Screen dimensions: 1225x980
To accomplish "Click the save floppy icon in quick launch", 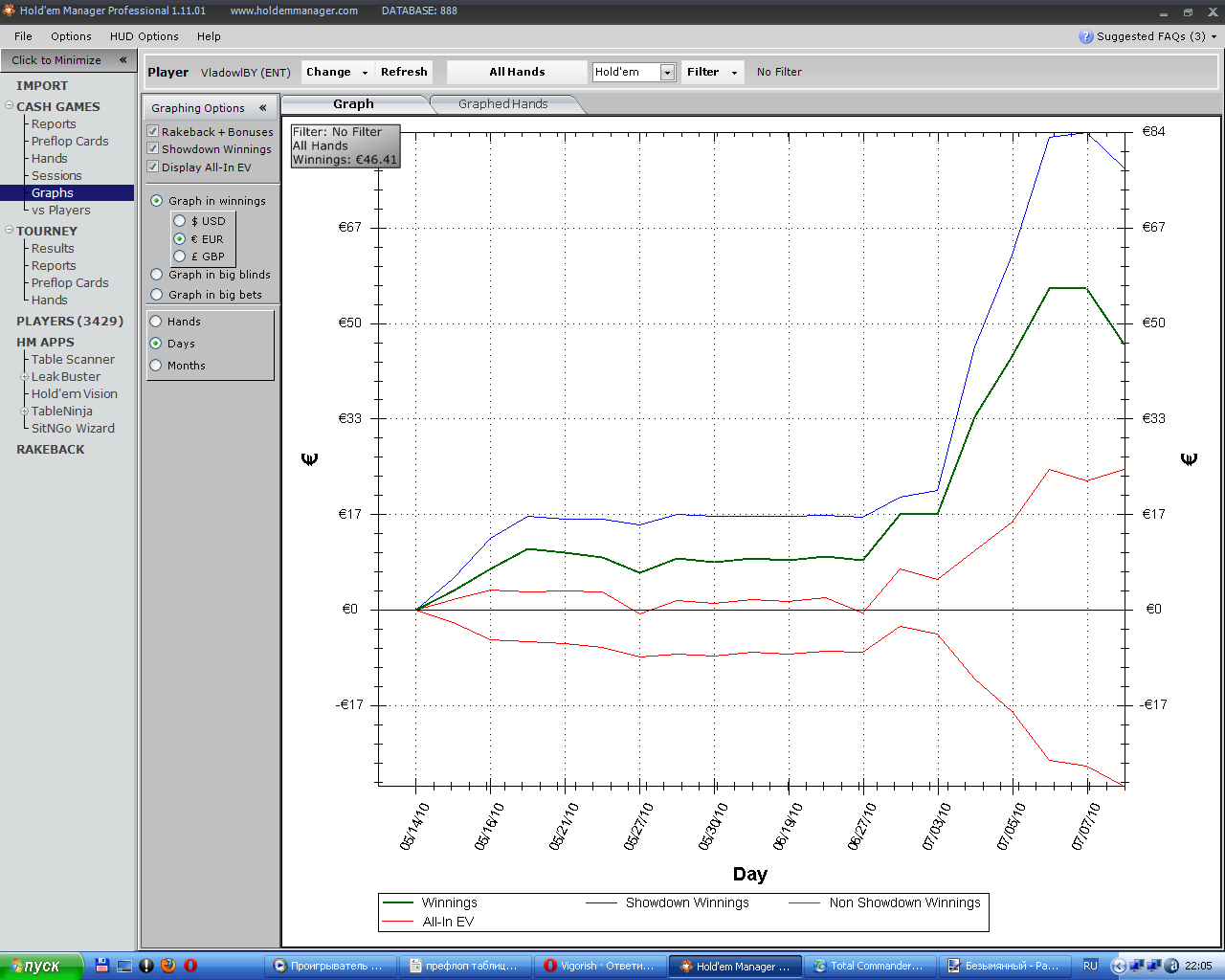I will 102,966.
